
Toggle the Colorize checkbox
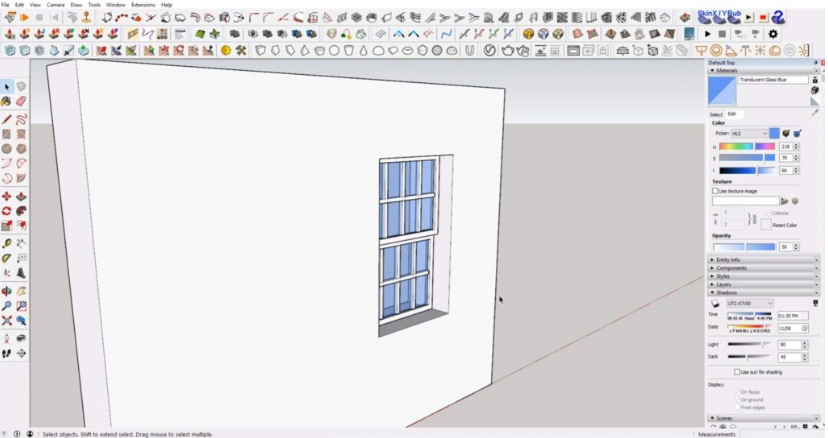tap(768, 212)
